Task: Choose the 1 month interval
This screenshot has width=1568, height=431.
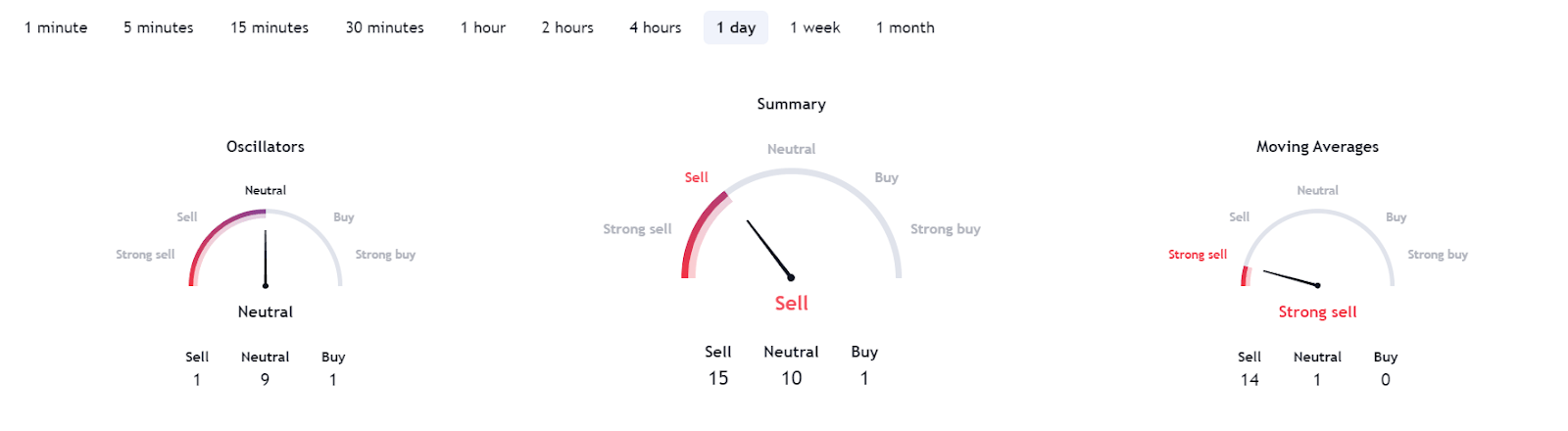Action: tap(905, 27)
